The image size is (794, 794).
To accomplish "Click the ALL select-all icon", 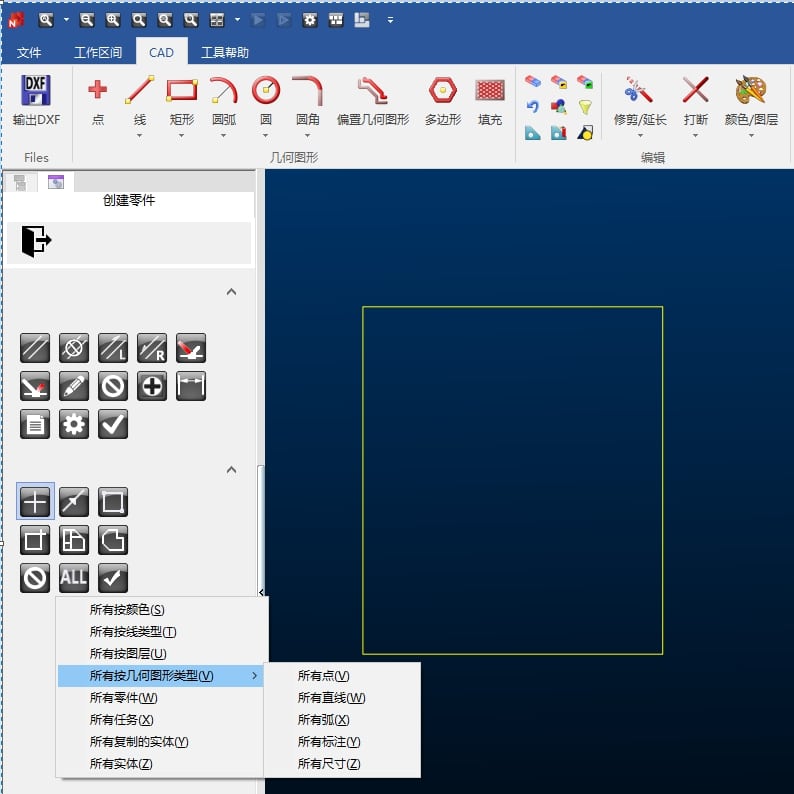I will (x=74, y=578).
